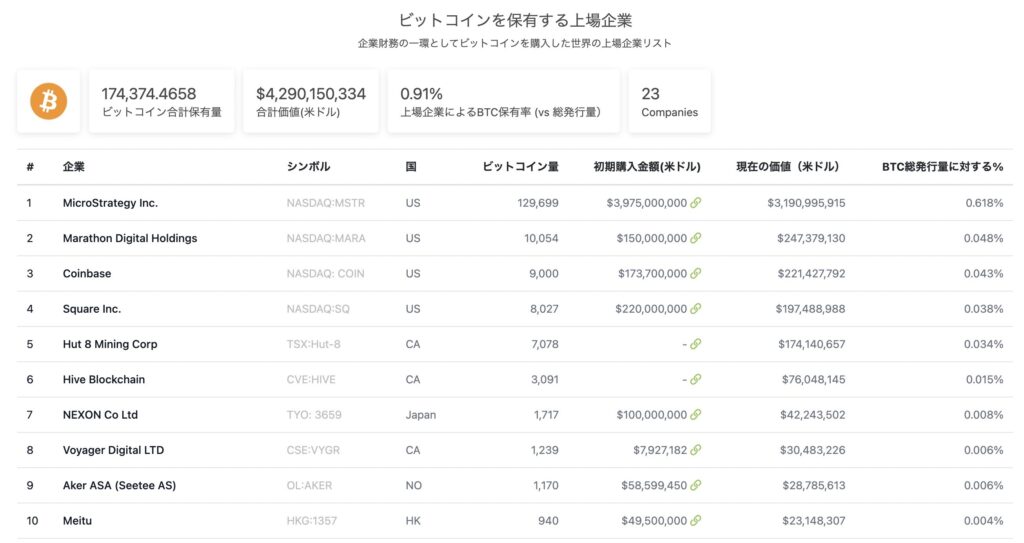Click Hut 8's $174,140,657 current value

click(x=812, y=344)
